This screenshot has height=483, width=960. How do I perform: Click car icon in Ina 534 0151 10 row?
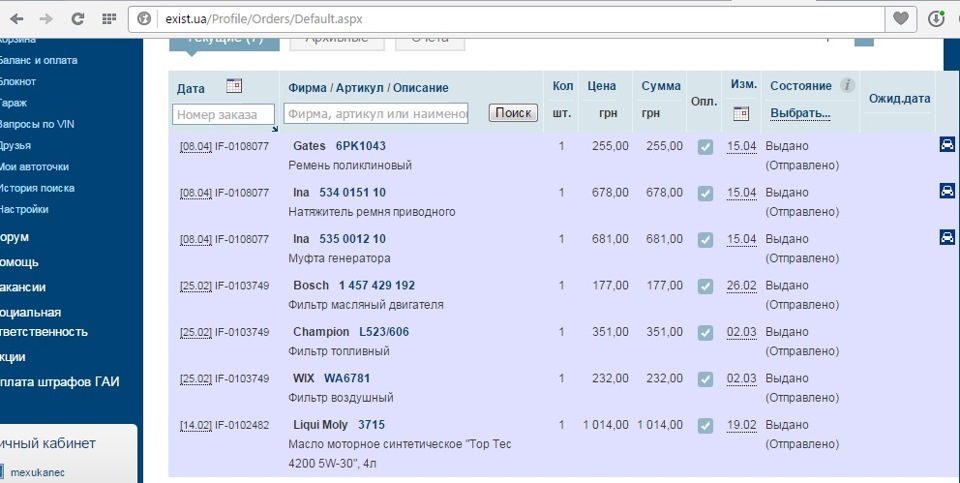click(x=947, y=191)
